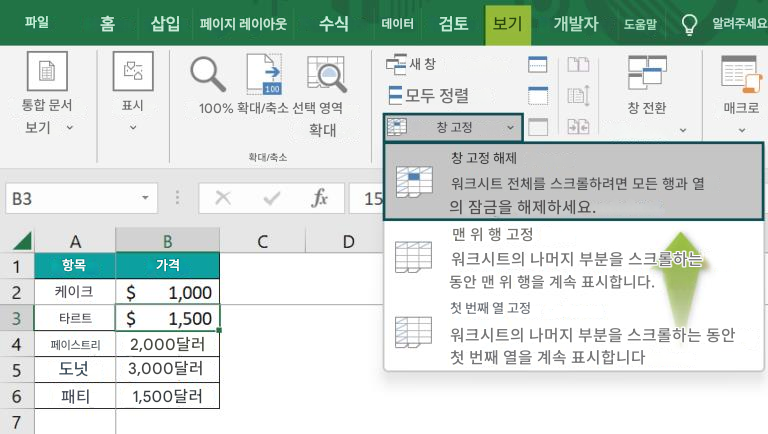Click the 2,000달러 cell
This screenshot has width=768, height=434.
tap(168, 344)
